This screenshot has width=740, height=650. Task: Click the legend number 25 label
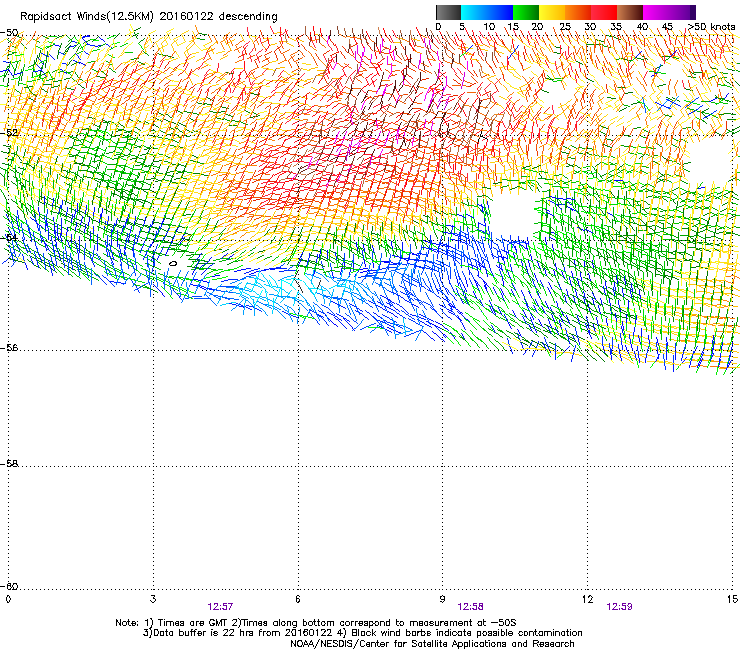point(565,27)
